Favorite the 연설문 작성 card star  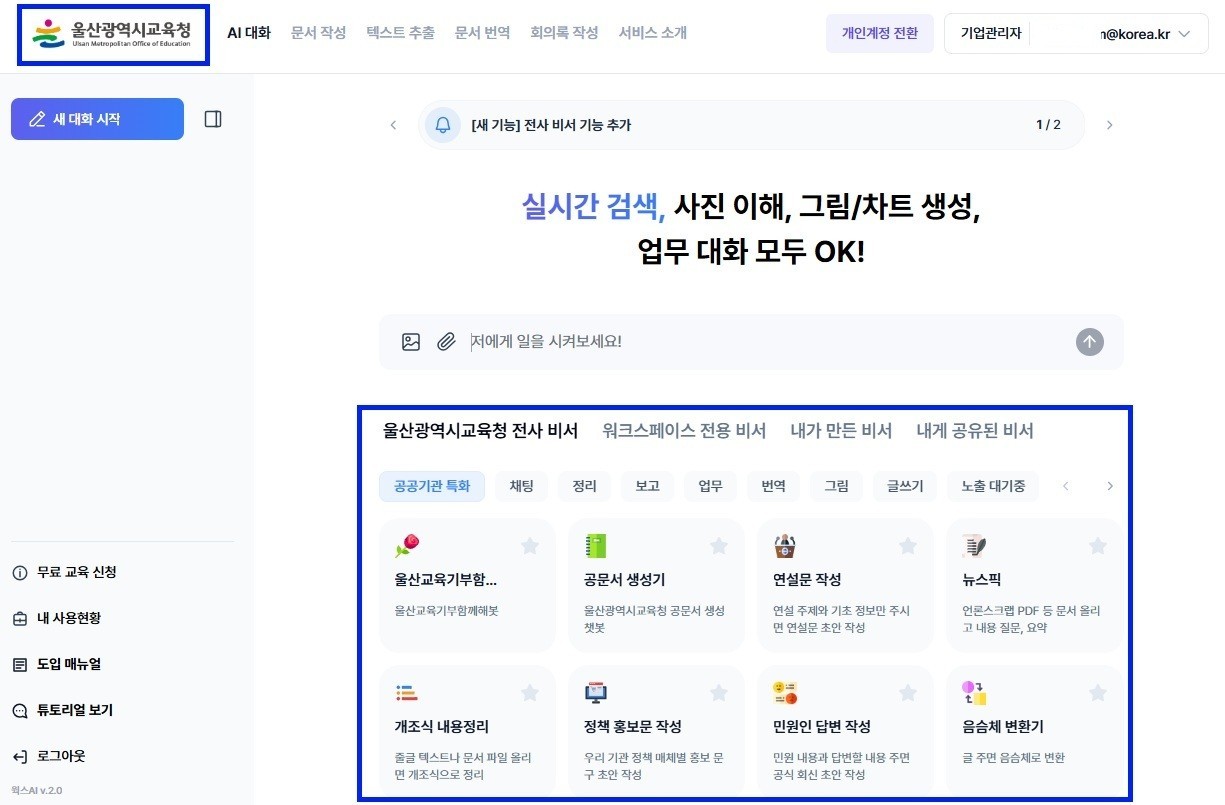(x=908, y=546)
